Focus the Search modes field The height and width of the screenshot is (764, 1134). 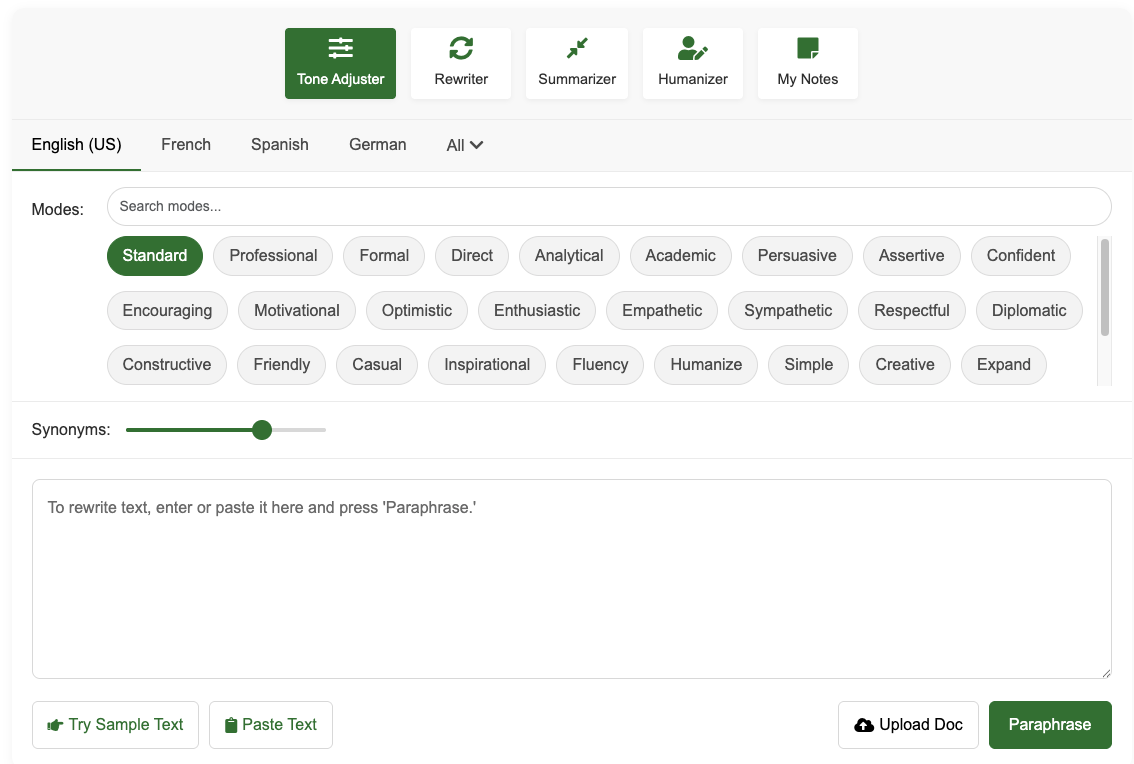point(609,206)
